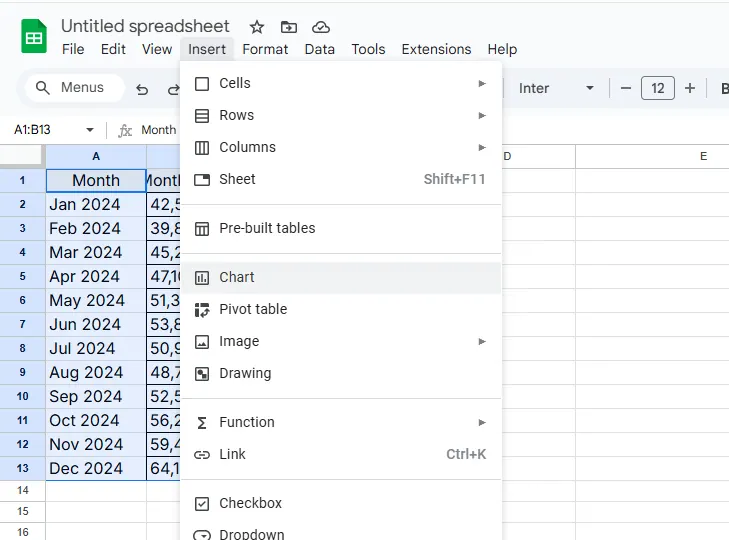
Task: Decrease font size with minus button
Action: coord(626,88)
